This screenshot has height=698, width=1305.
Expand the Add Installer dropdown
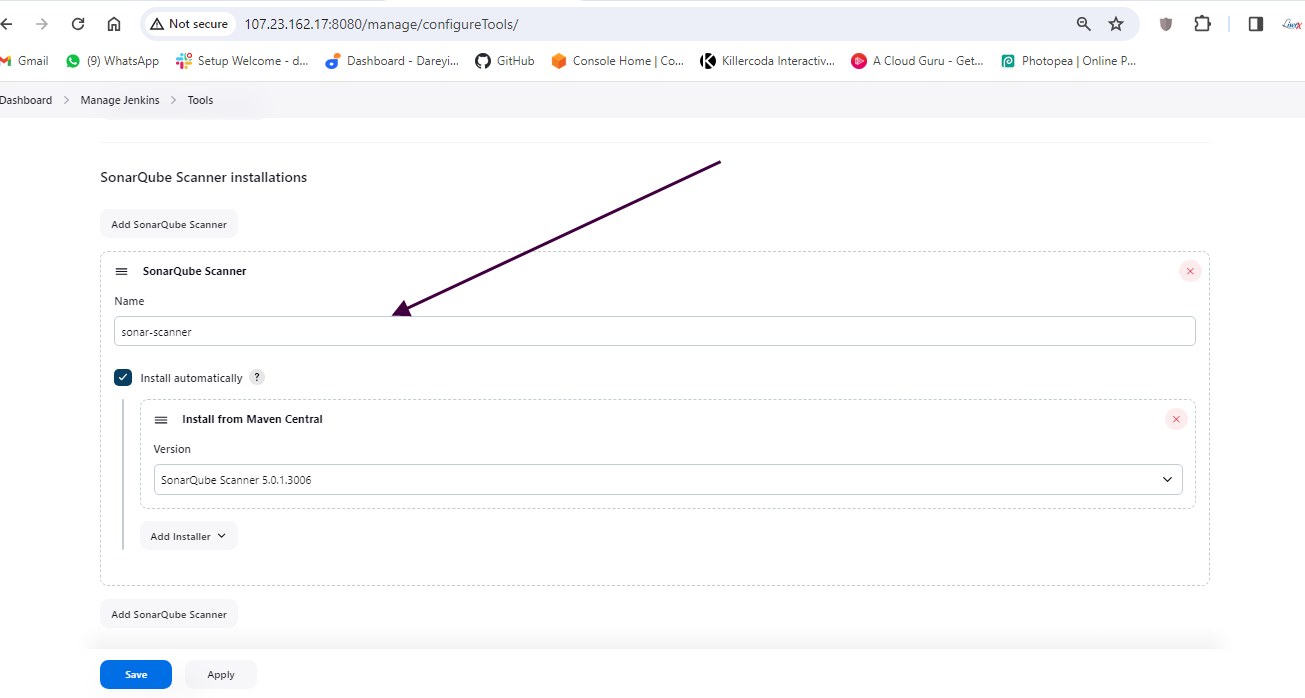click(188, 536)
